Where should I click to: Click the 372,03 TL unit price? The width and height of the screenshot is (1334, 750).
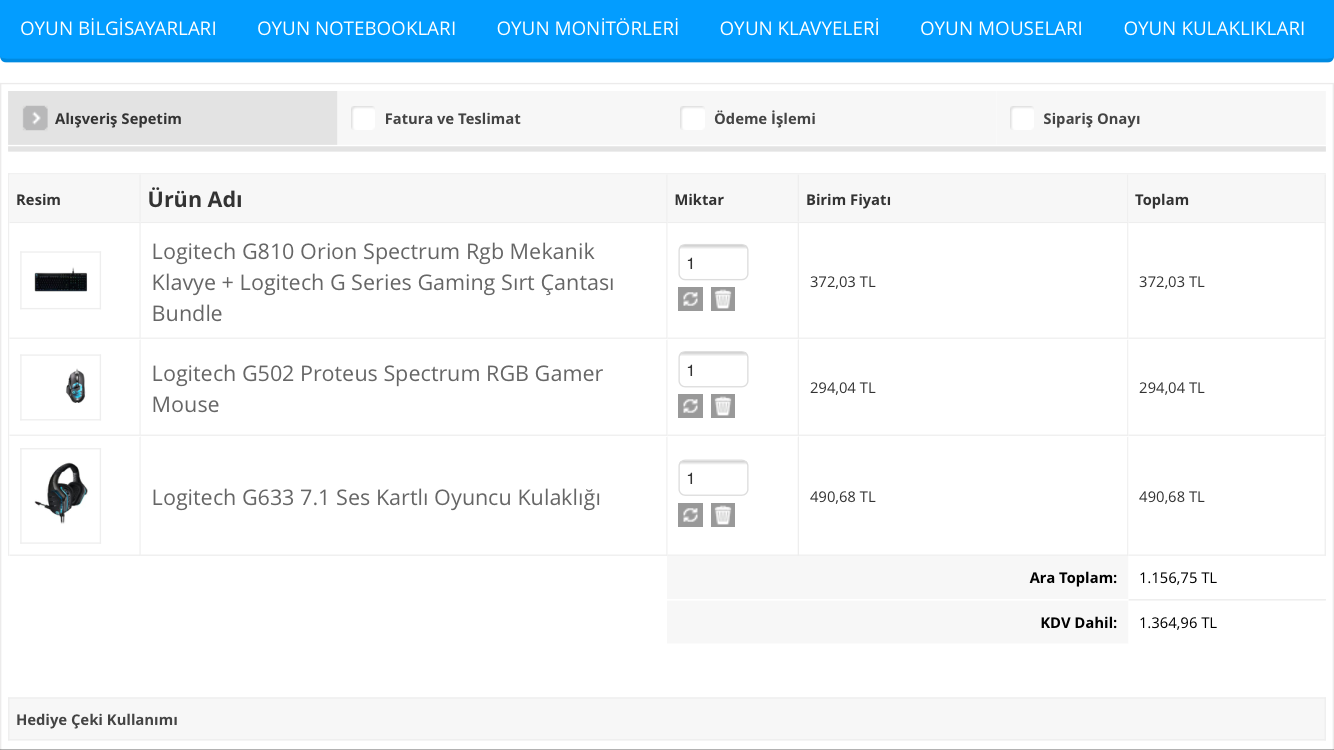point(842,282)
